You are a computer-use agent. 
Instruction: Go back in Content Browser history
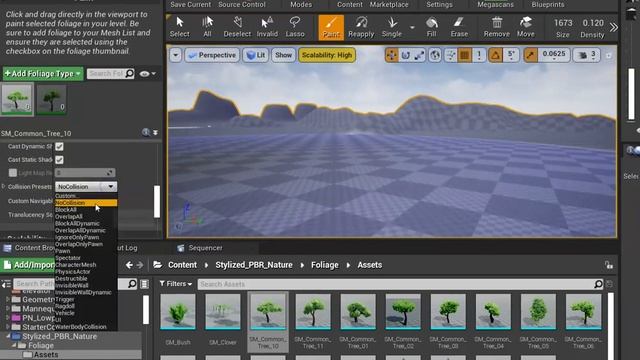click(x=129, y=265)
